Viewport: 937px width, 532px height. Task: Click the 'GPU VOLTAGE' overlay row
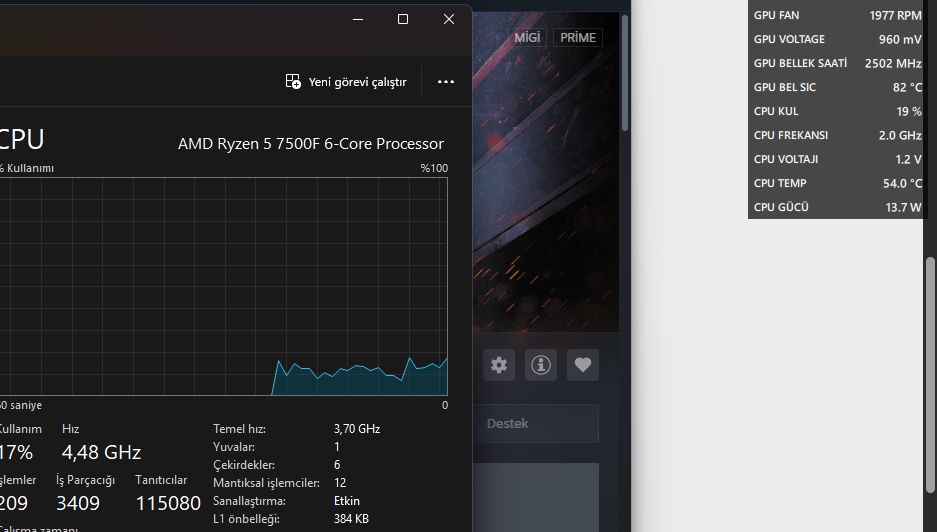click(837, 39)
